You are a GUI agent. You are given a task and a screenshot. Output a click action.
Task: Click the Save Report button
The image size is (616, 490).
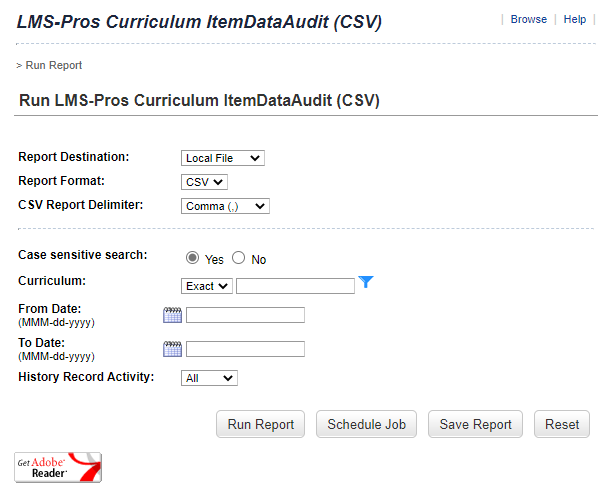click(x=476, y=424)
